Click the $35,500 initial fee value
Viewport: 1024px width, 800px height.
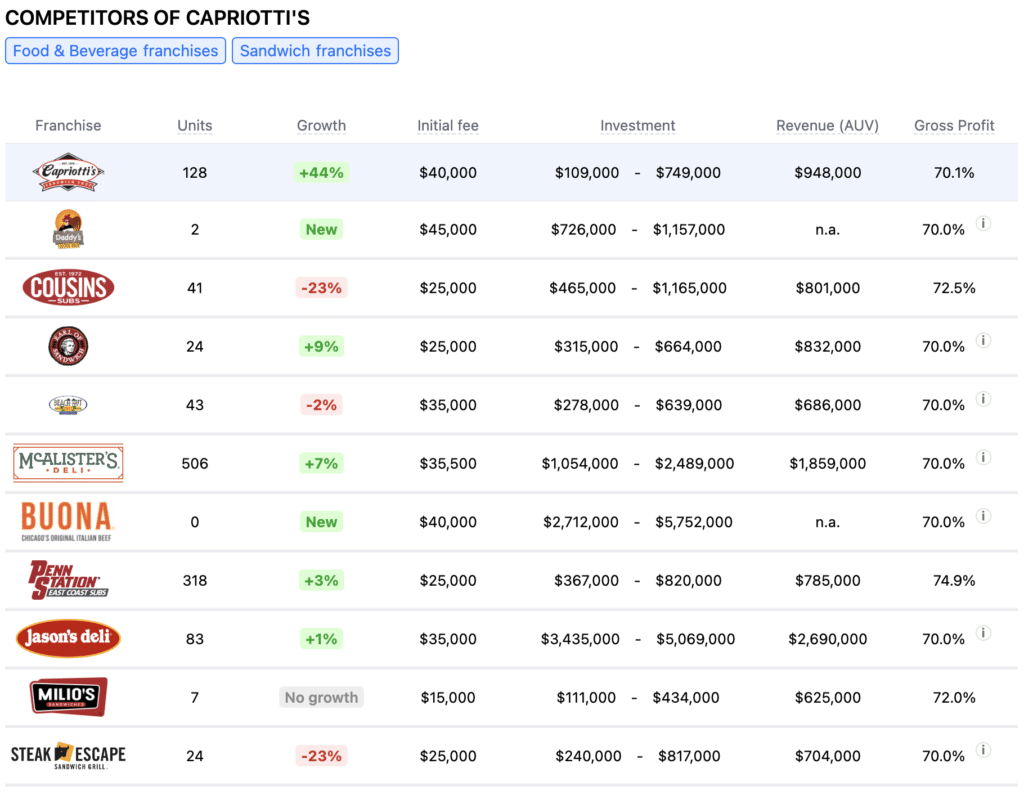448,463
